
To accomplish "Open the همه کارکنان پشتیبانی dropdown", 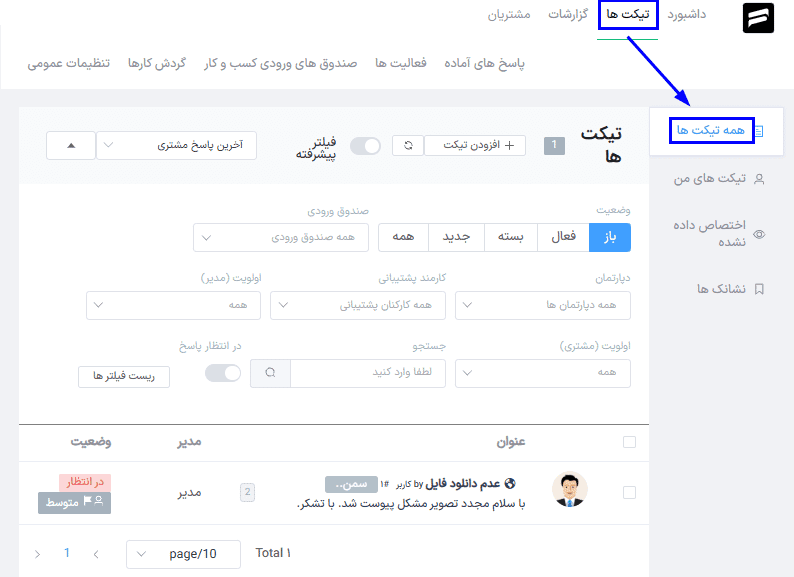I will click(358, 305).
